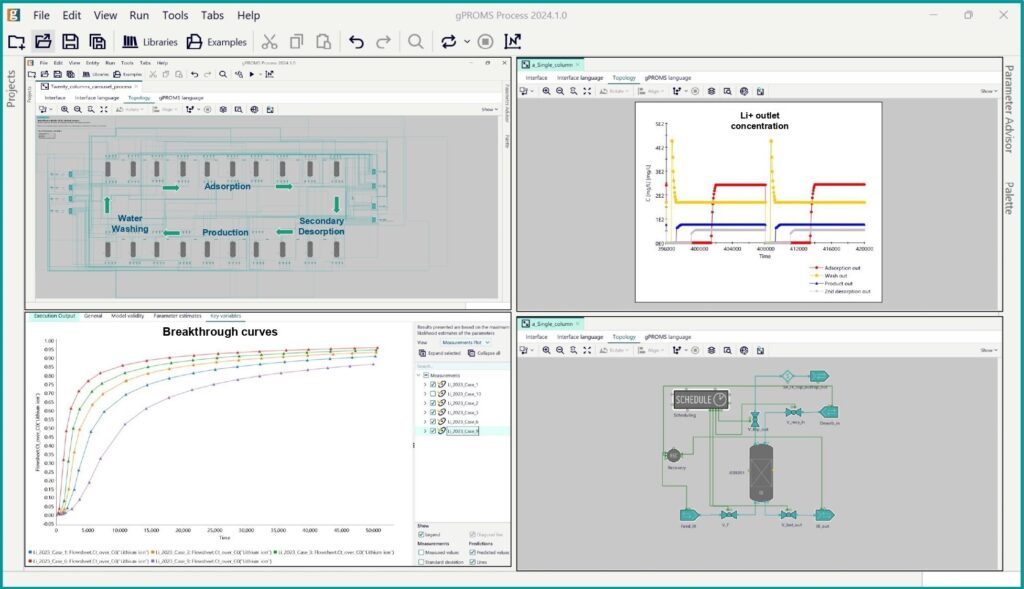Open the Show dropdown in upper-right panel
1024x589 pixels.
(x=987, y=90)
